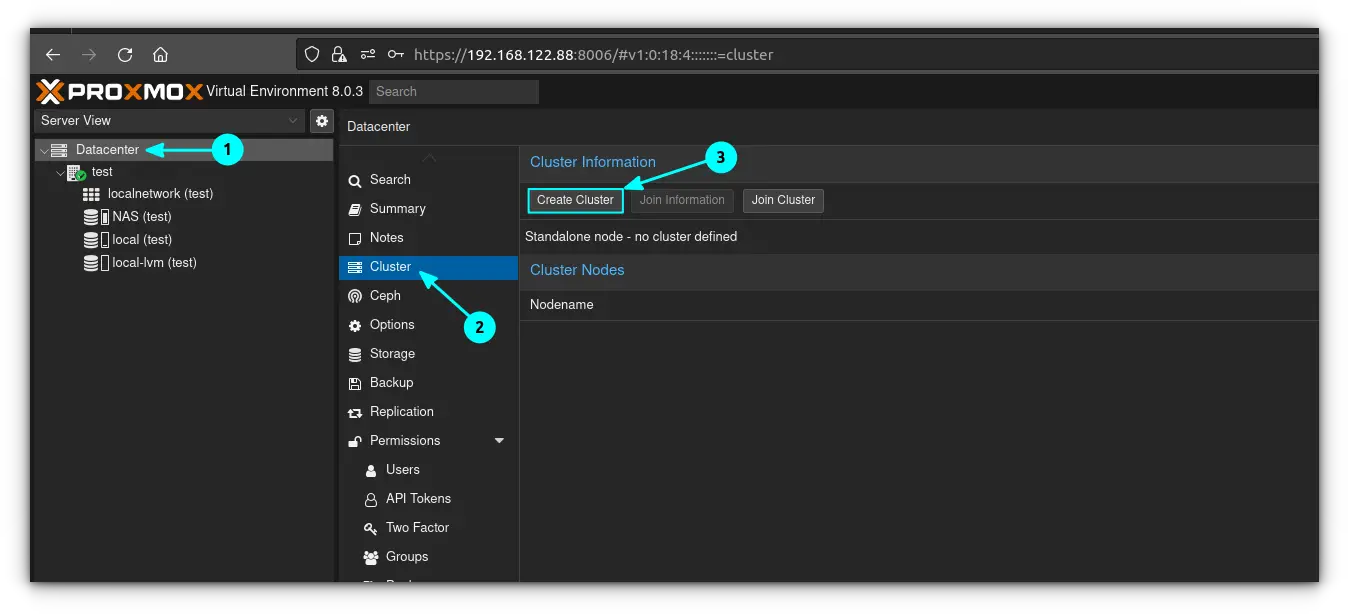Select the Ceph icon in sidebar
The width and height of the screenshot is (1349, 614).
point(355,295)
